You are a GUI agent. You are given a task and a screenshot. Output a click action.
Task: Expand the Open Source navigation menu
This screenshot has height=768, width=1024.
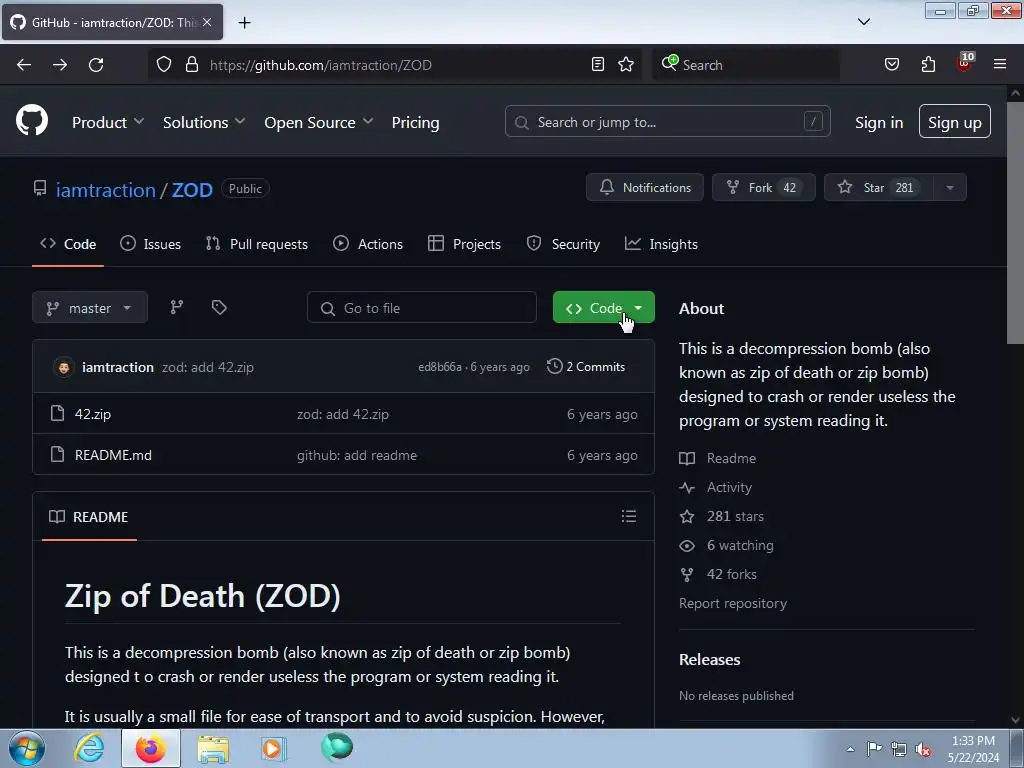pyautogui.click(x=319, y=122)
